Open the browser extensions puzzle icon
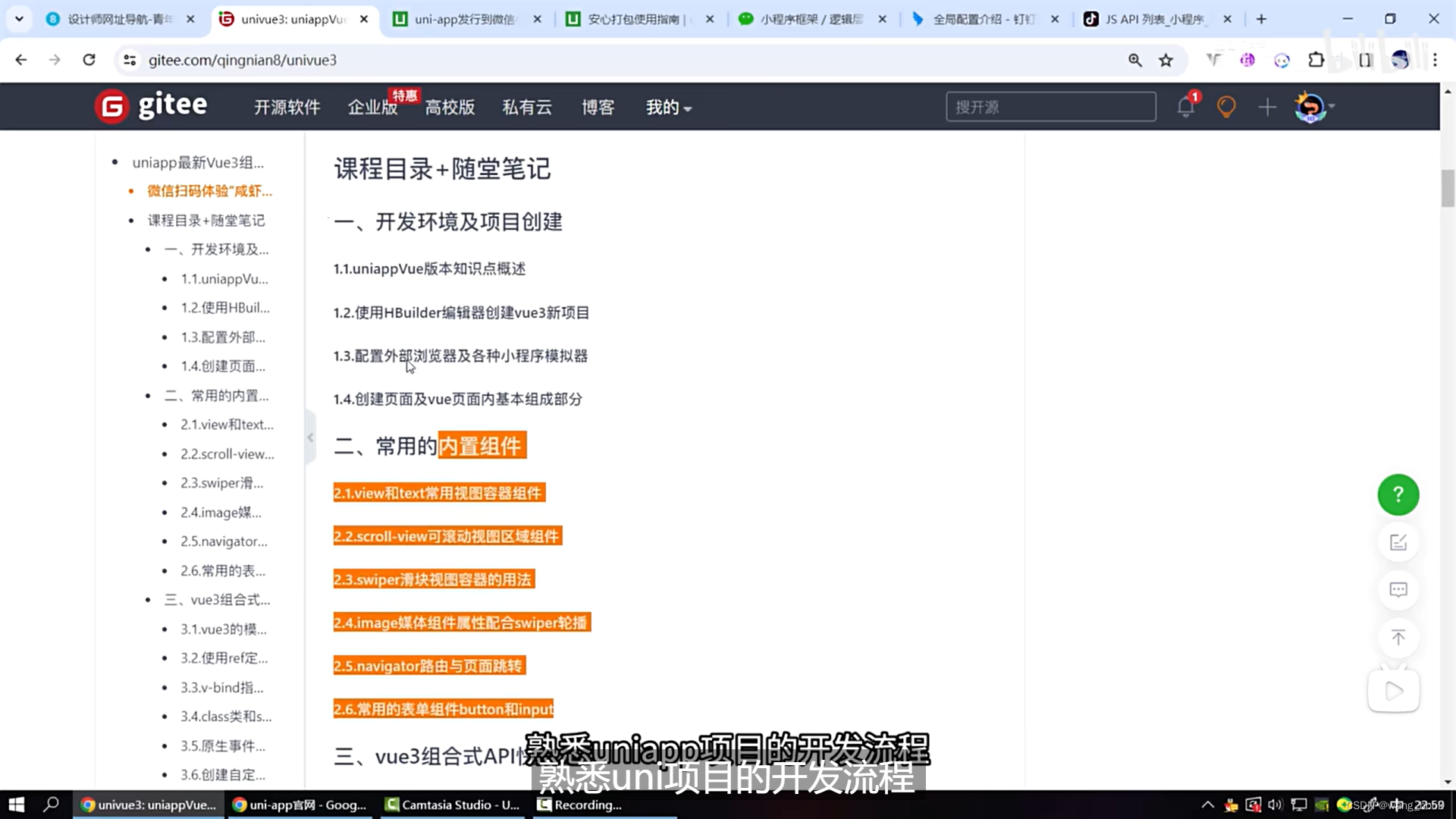Viewport: 1456px width, 819px height. tap(1316, 60)
